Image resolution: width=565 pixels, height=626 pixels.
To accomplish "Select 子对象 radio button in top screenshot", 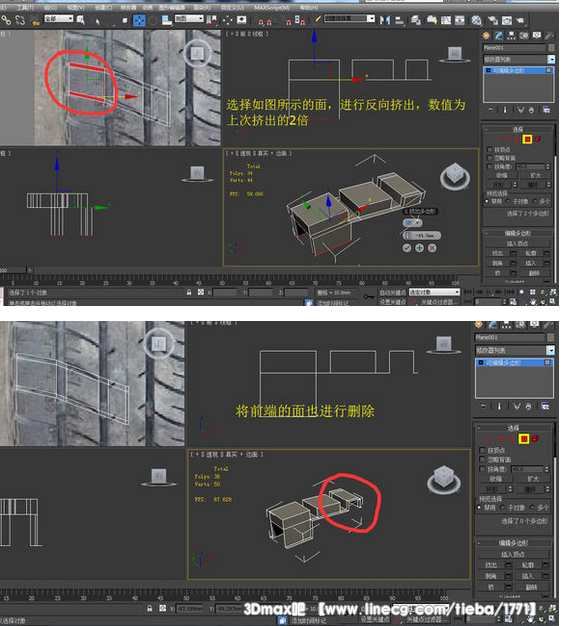I will pos(508,201).
